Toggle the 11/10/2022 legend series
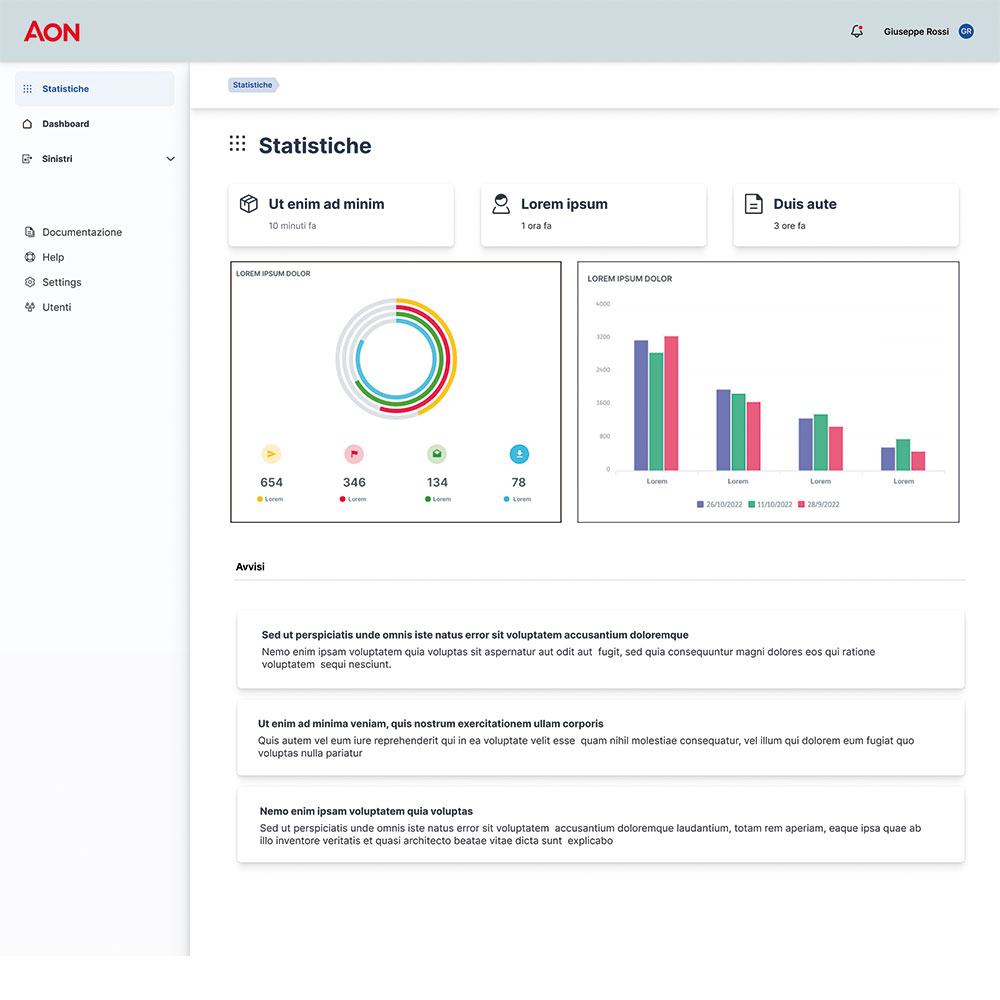1000x1000 pixels. 770,504
